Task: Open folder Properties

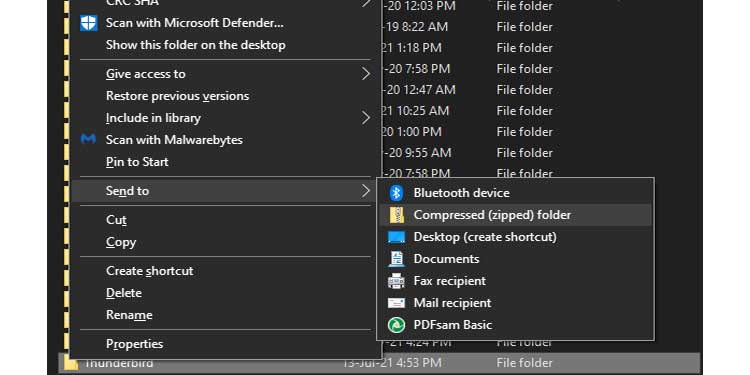Action: point(134,344)
